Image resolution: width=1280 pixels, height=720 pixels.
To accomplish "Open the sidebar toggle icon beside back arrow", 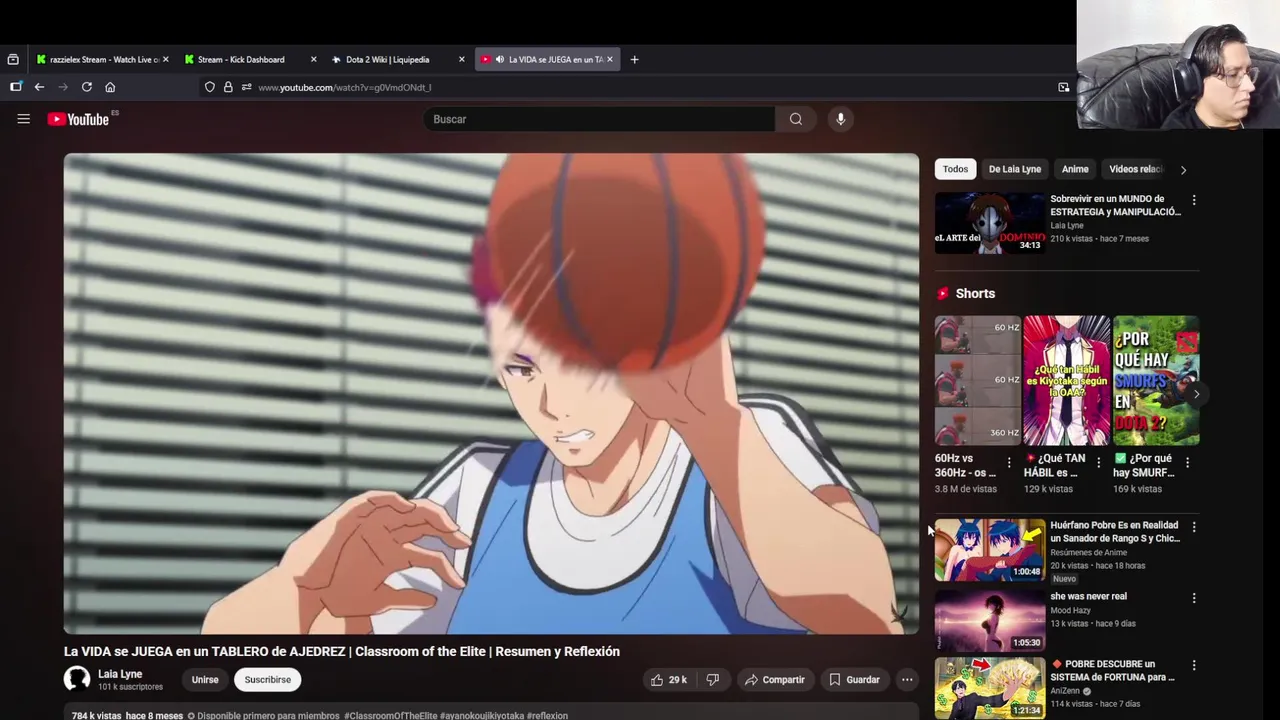I will 16,87.
